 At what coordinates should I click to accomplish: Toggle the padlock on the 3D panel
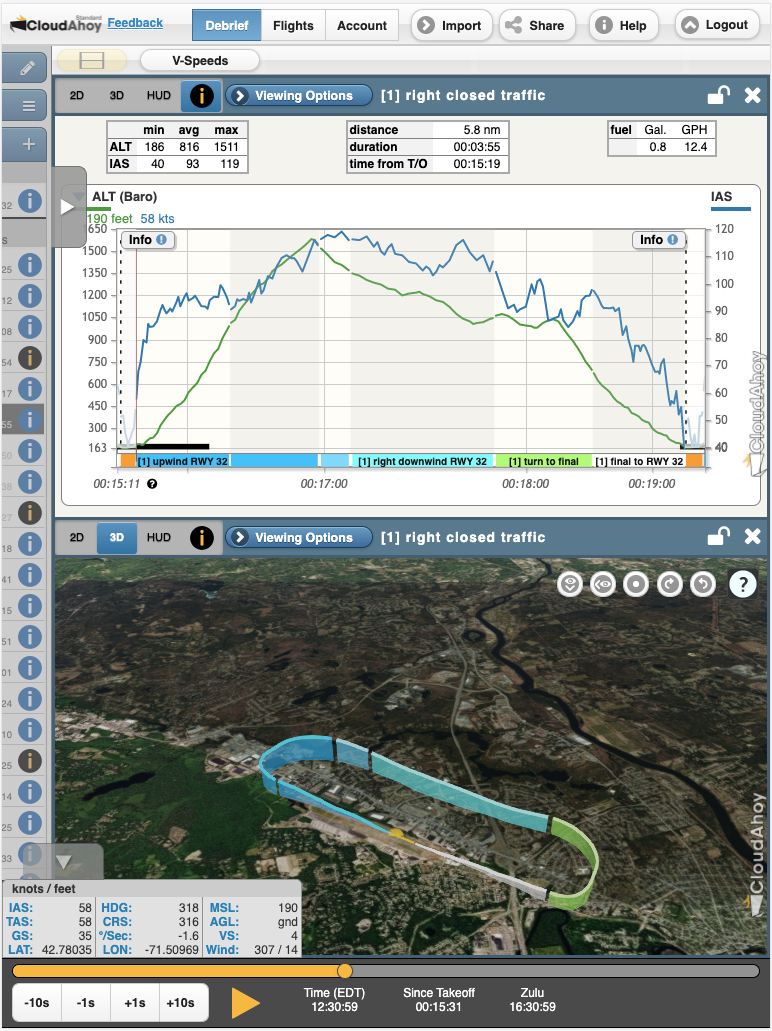pyautogui.click(x=717, y=538)
